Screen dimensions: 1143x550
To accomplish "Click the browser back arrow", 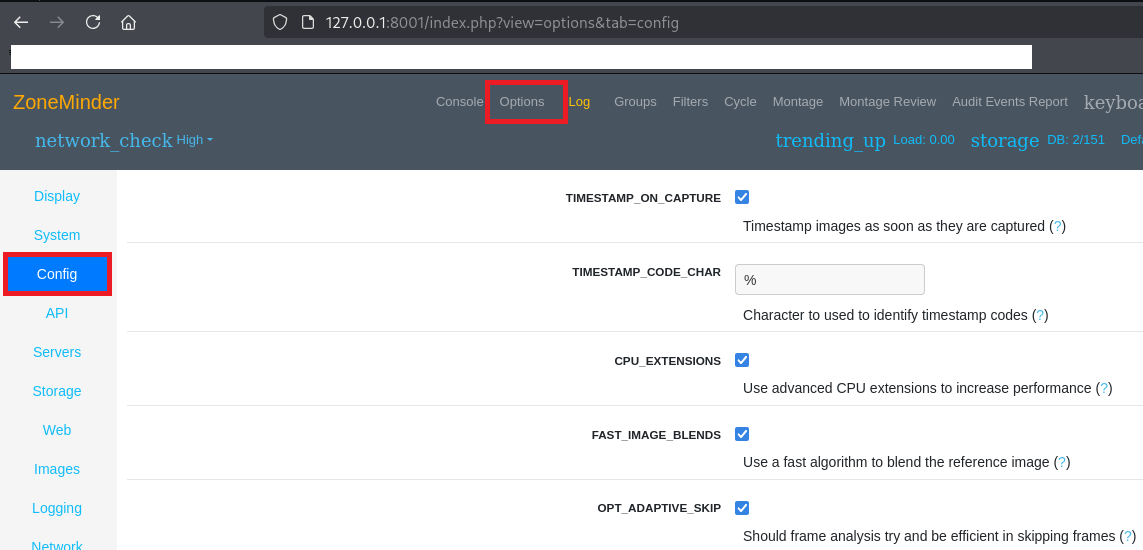I will click(21, 22).
